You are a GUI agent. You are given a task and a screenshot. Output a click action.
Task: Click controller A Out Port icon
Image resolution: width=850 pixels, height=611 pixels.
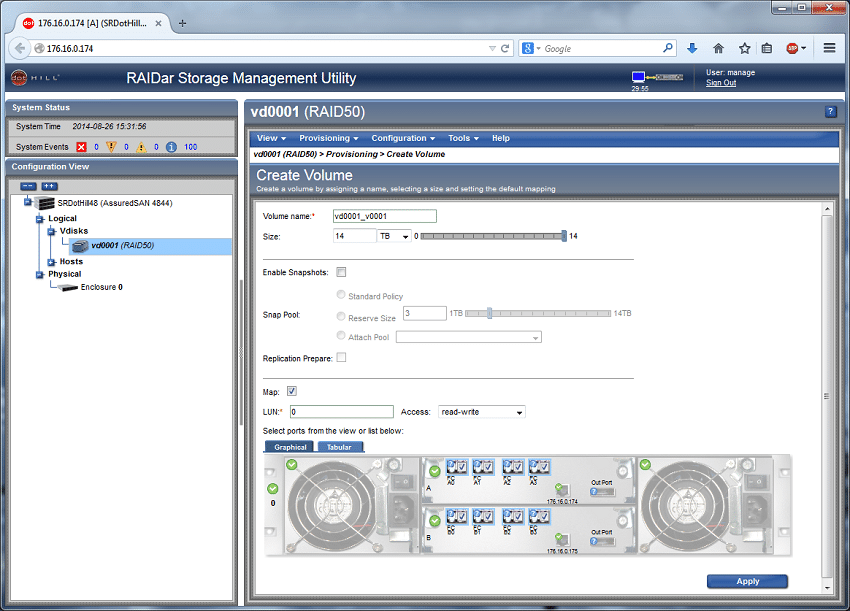click(602, 492)
